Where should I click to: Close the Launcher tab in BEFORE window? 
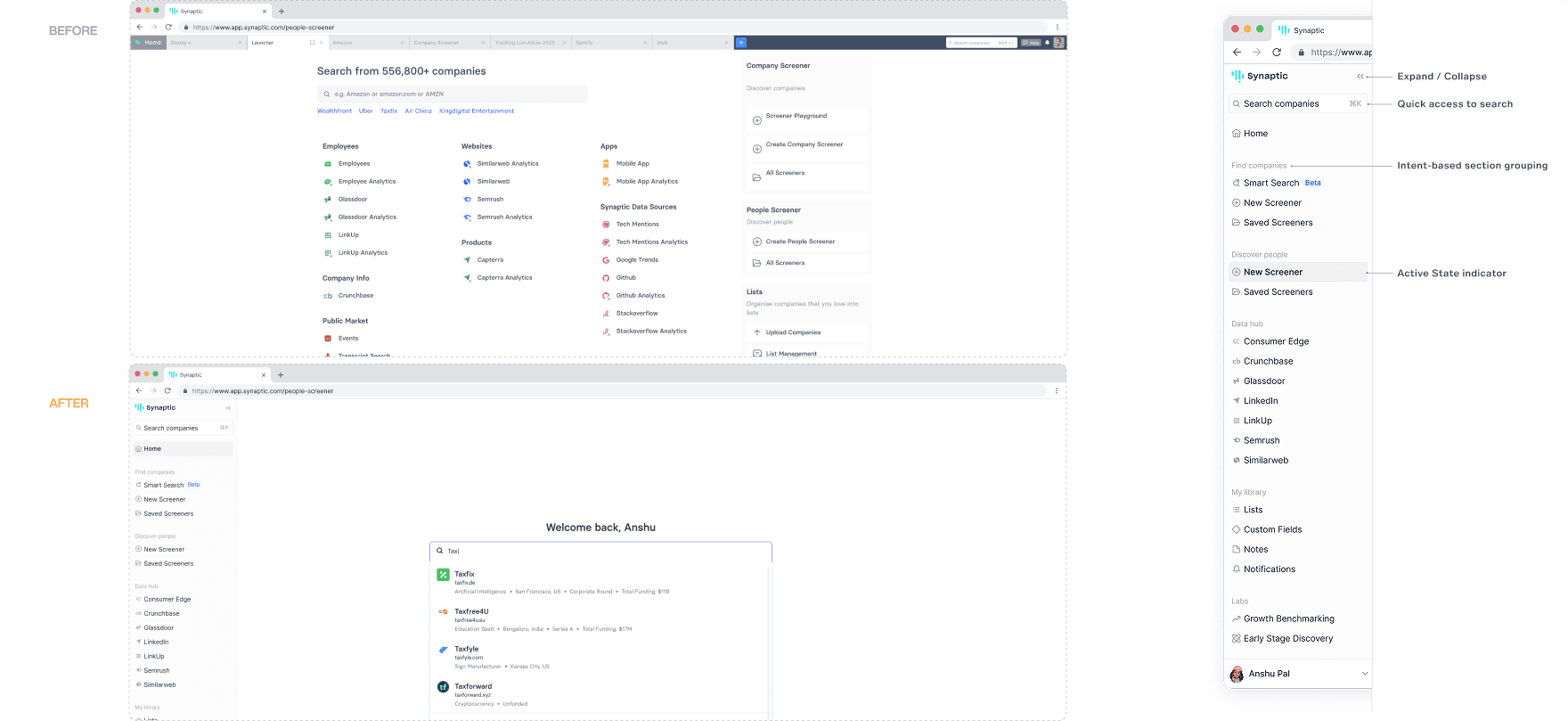click(323, 43)
